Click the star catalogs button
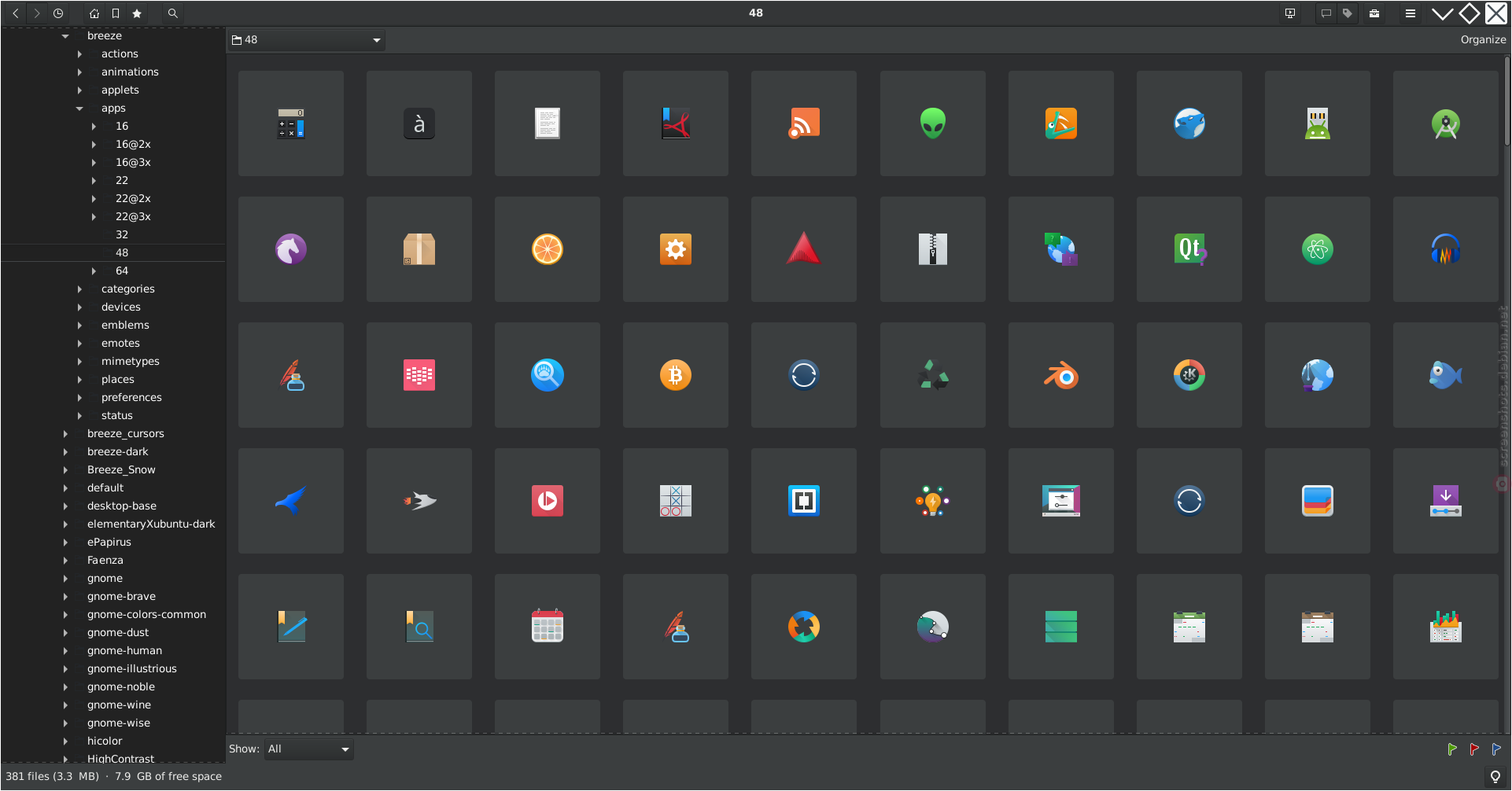This screenshot has height=791, width=1512. tap(137, 13)
